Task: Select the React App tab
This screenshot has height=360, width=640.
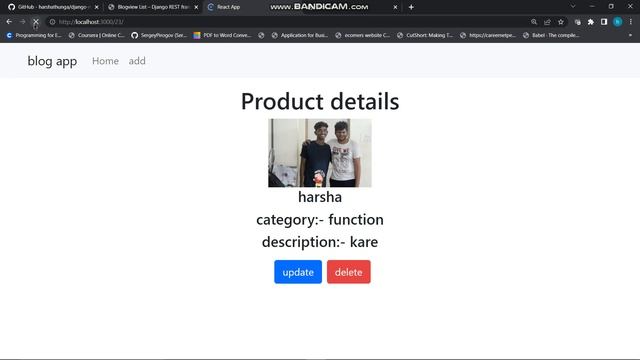Action: pyautogui.click(x=302, y=7)
